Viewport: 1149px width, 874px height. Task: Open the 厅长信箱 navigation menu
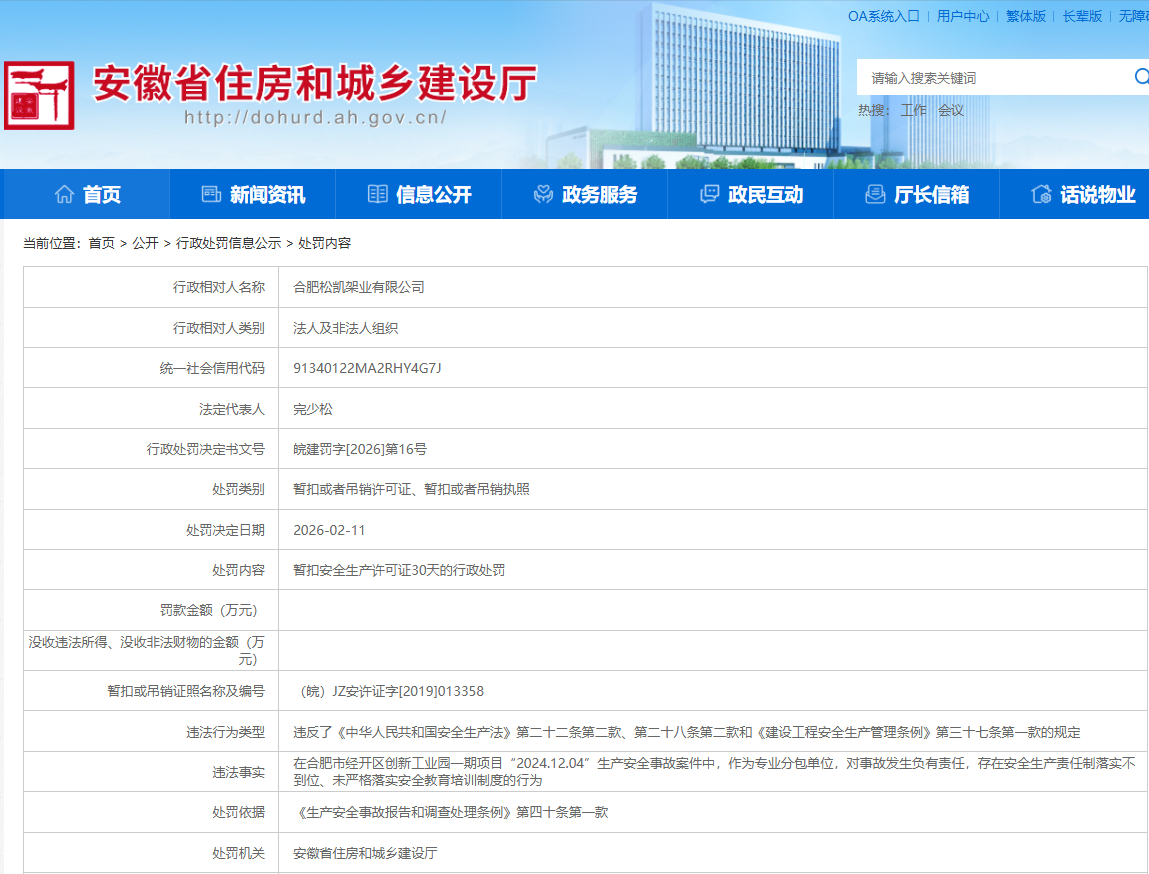(x=917, y=194)
